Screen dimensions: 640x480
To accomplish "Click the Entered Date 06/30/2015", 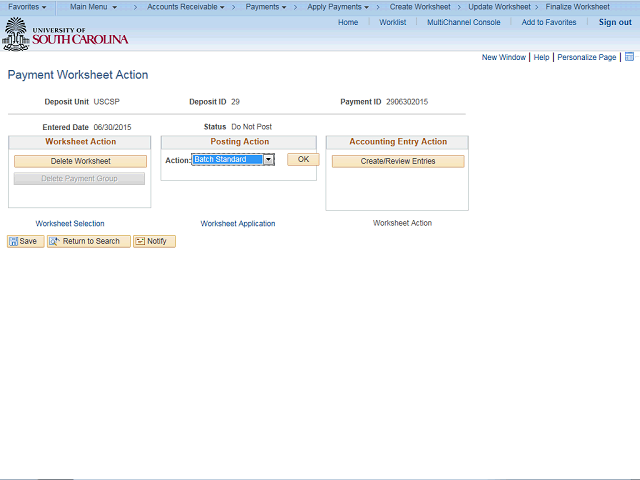I will tap(112, 127).
